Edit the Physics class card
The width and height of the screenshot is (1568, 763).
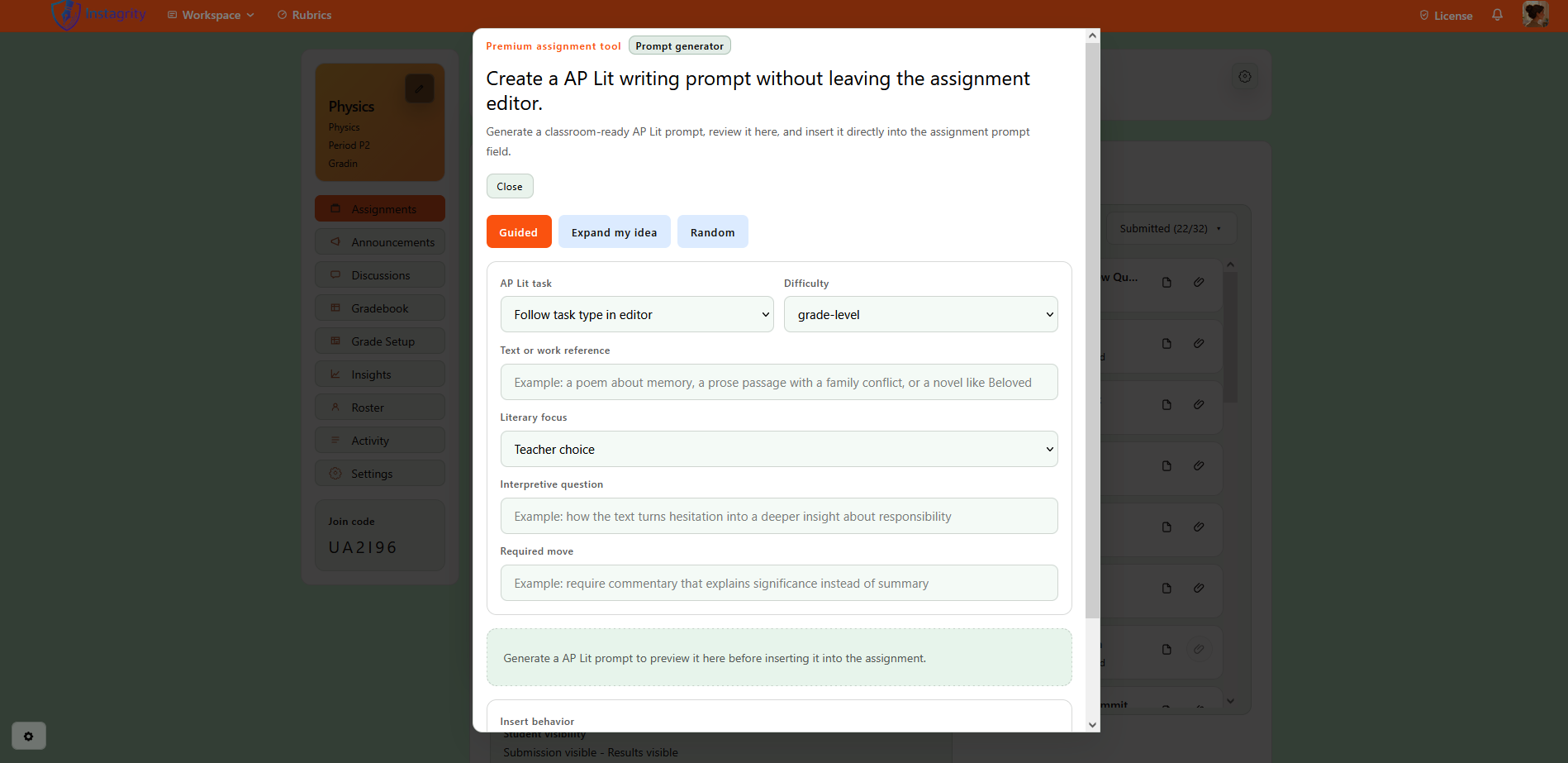(x=420, y=88)
